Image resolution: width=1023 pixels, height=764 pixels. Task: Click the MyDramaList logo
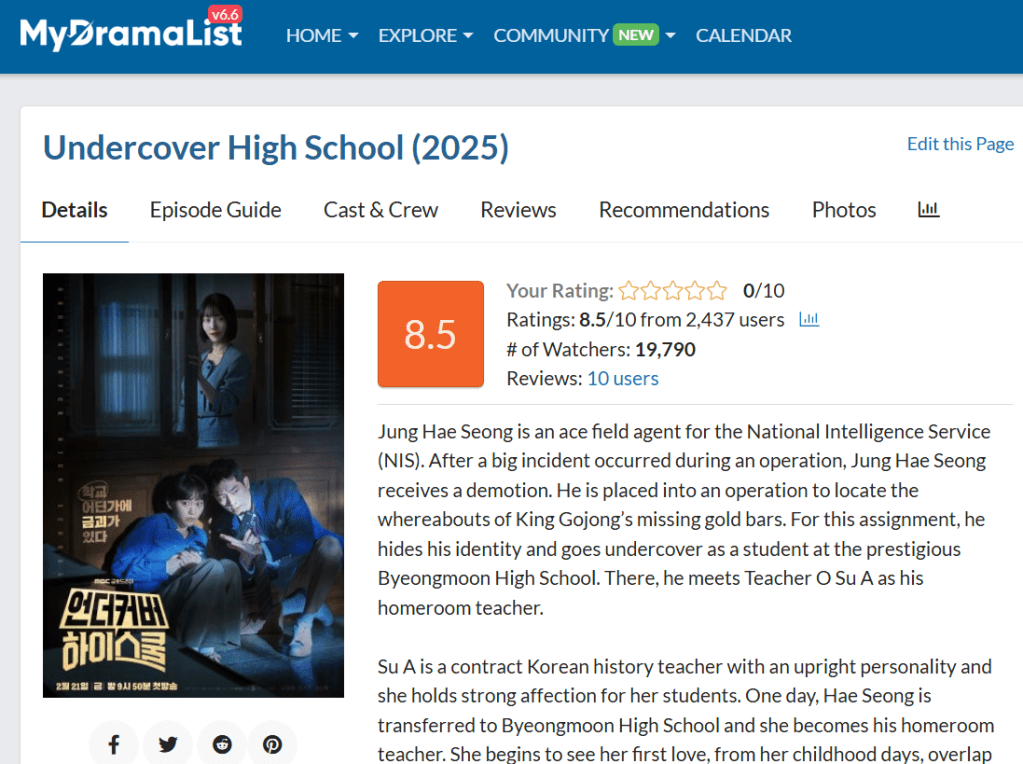tap(131, 31)
